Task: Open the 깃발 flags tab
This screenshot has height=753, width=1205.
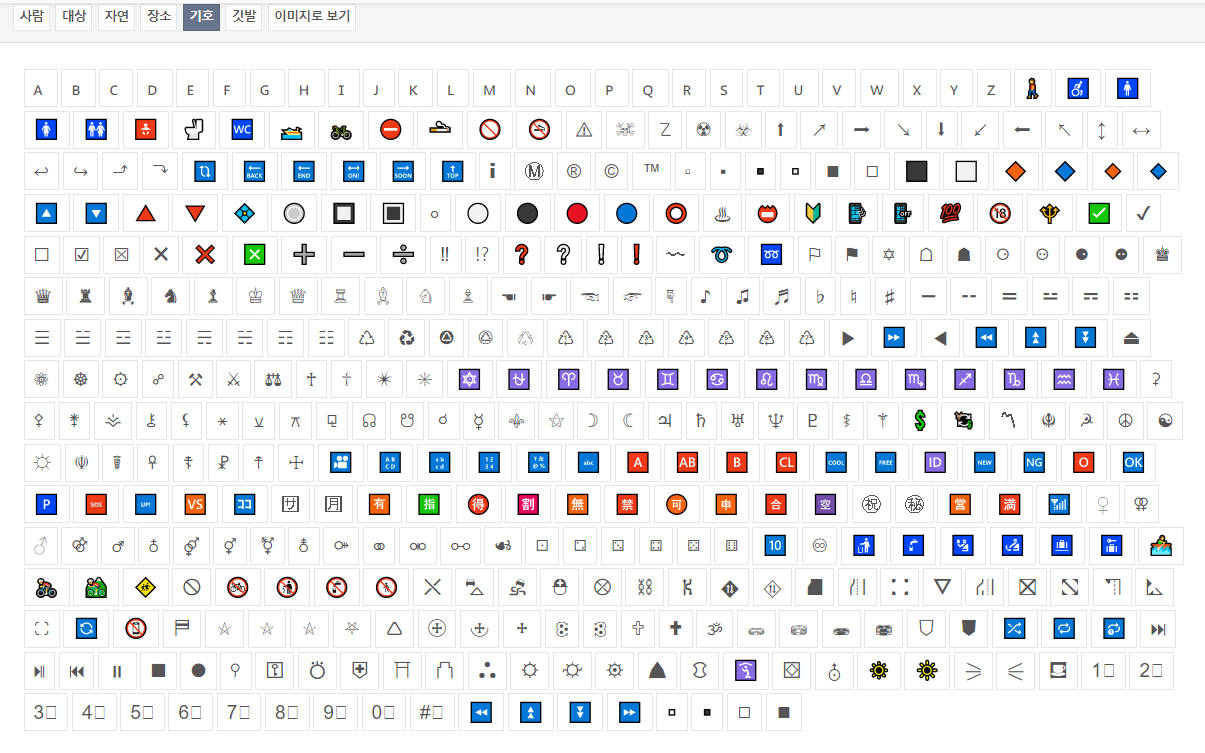Action: [x=243, y=17]
